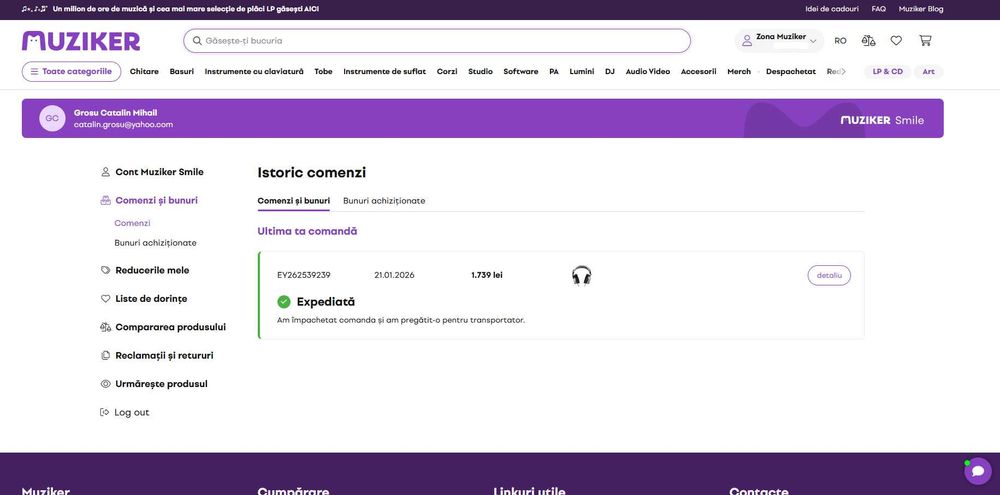1000x495 pixels.
Task: Focus the Găsește-ți bucuria search field
Action: point(437,41)
